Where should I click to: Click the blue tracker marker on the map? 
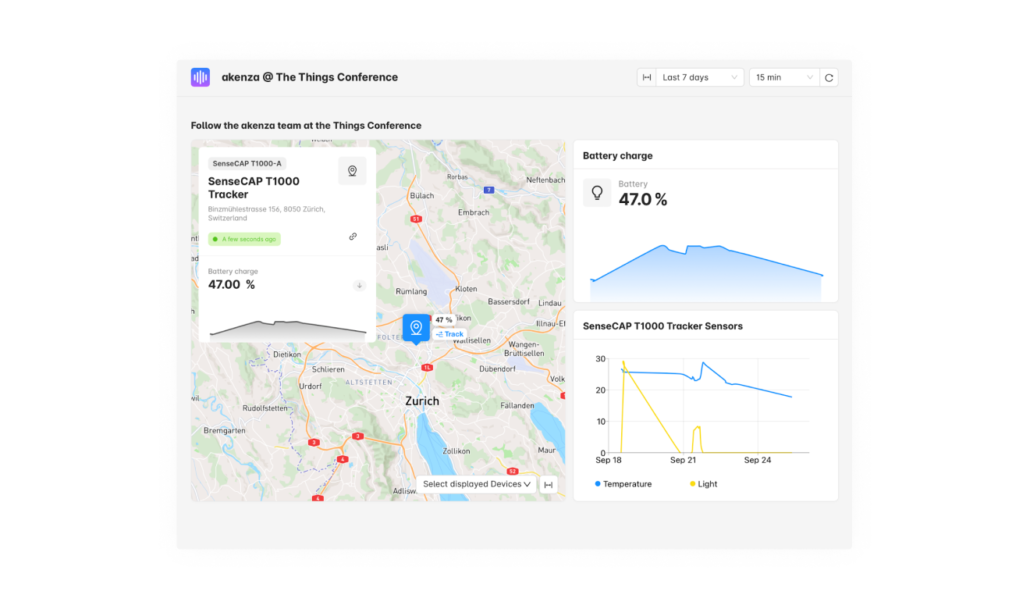click(x=415, y=327)
